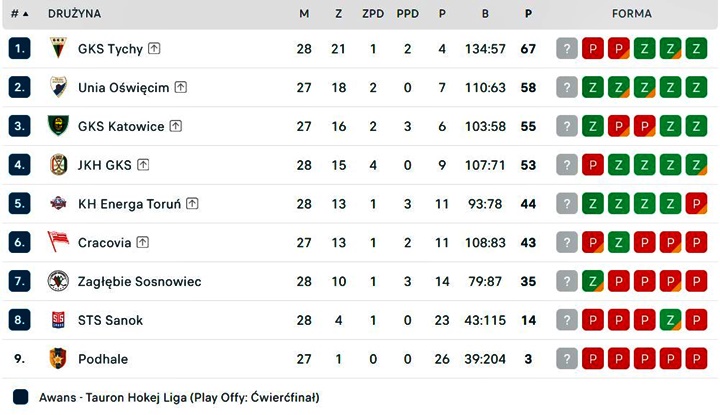Click Cracovia flag logo
The height and width of the screenshot is (415, 720).
click(58, 242)
